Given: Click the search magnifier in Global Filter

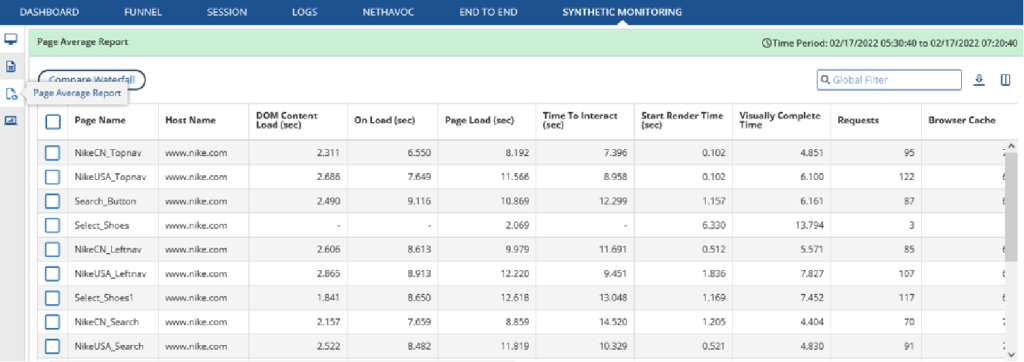Looking at the screenshot, I should [825, 80].
